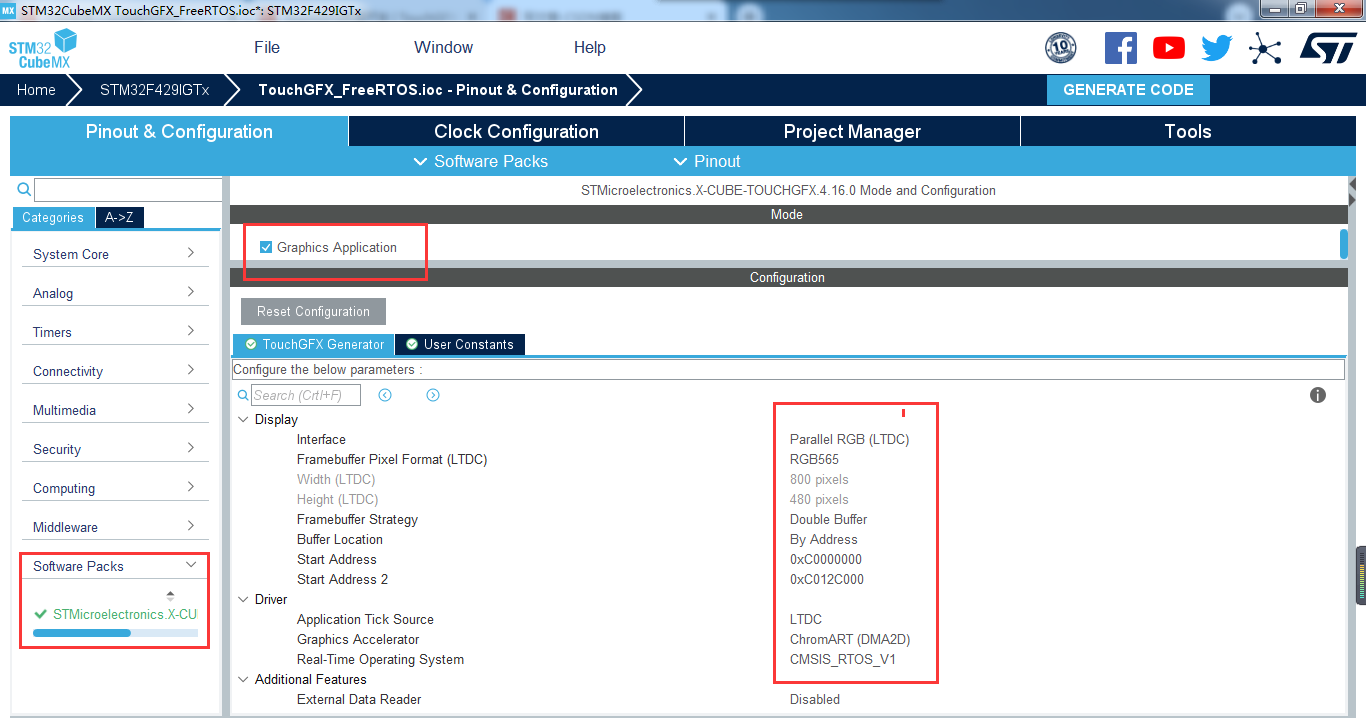Screen dimensions: 1366x722
Task: Click the up-down sort arrows under Software Packs
Action: (170, 596)
